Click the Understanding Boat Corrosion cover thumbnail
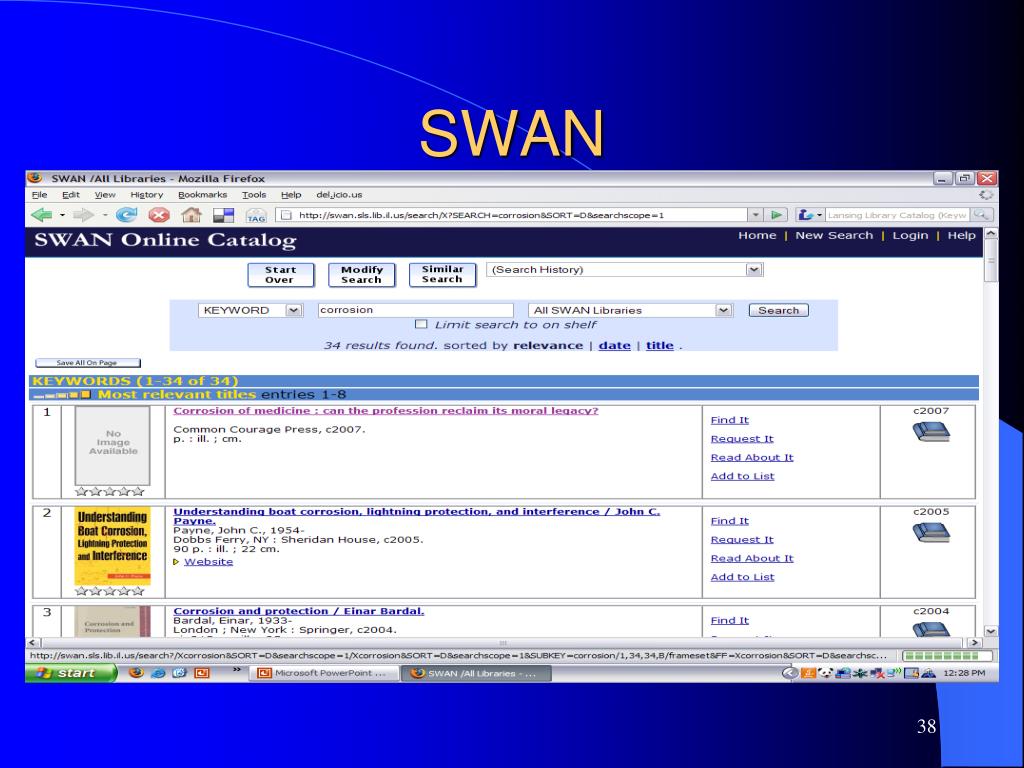Image resolution: width=1024 pixels, height=768 pixels. [x=112, y=546]
